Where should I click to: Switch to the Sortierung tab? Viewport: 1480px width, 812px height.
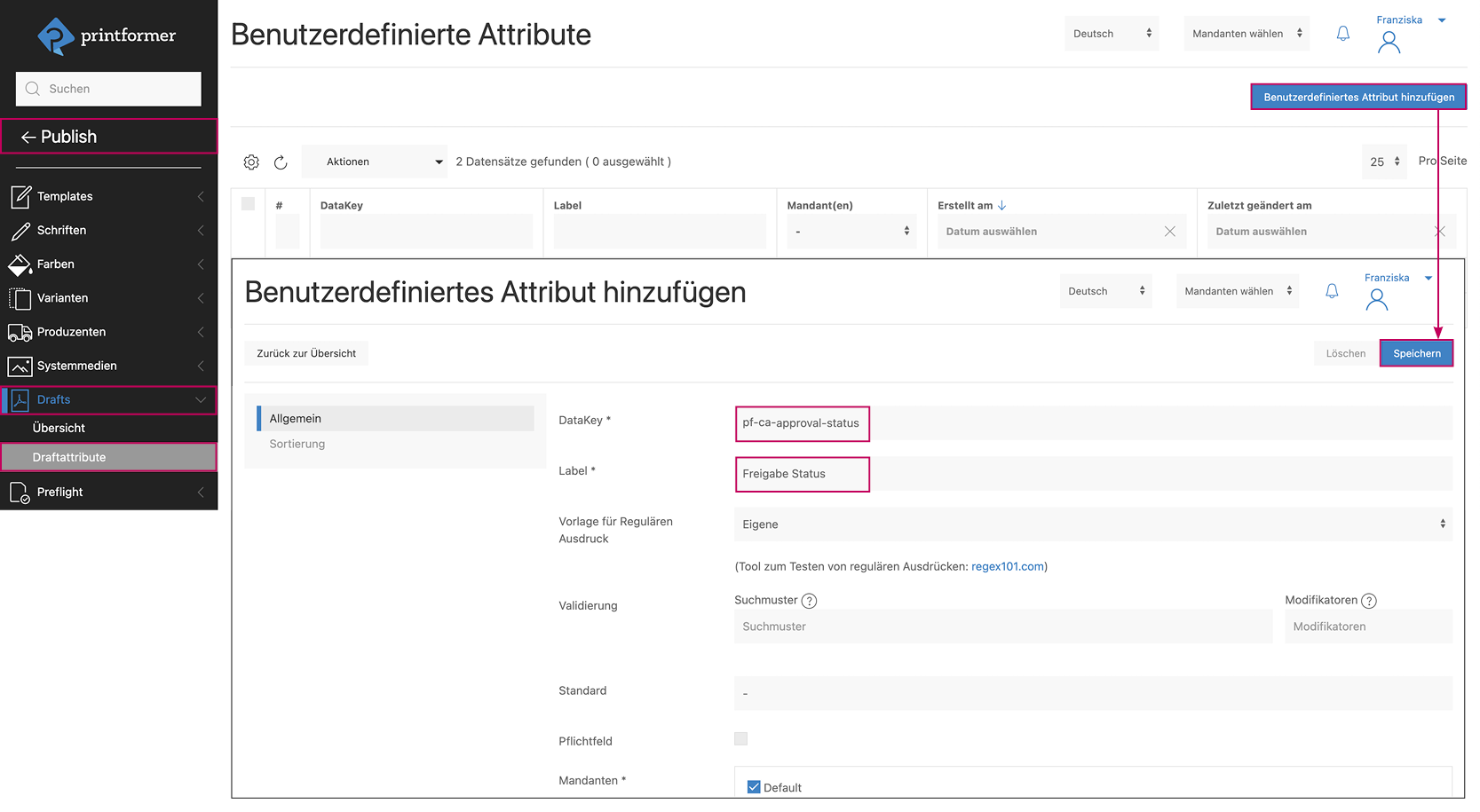[297, 444]
